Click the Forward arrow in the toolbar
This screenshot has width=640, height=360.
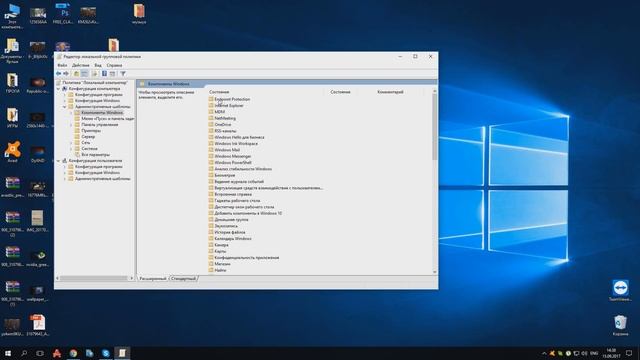66,73
